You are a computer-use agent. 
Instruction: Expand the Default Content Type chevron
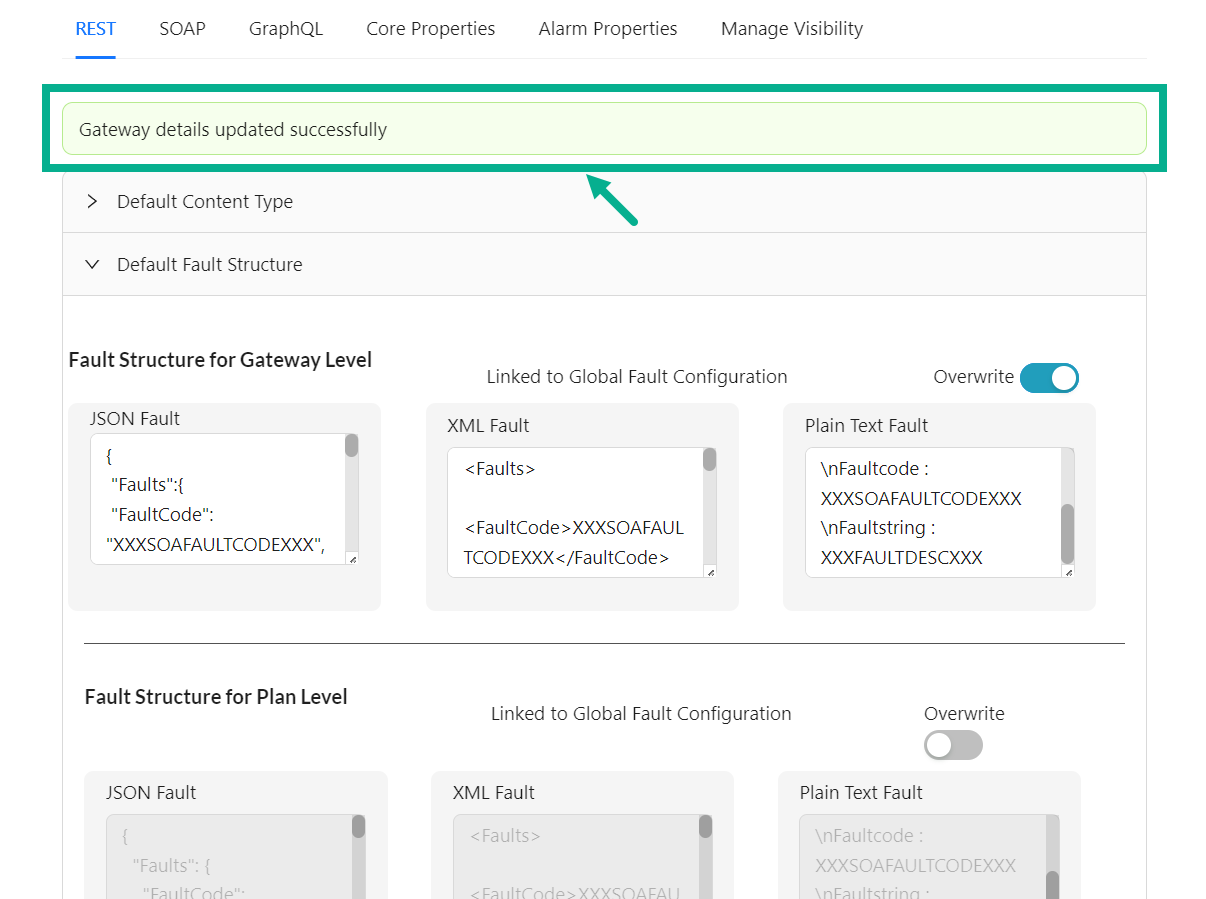point(93,202)
